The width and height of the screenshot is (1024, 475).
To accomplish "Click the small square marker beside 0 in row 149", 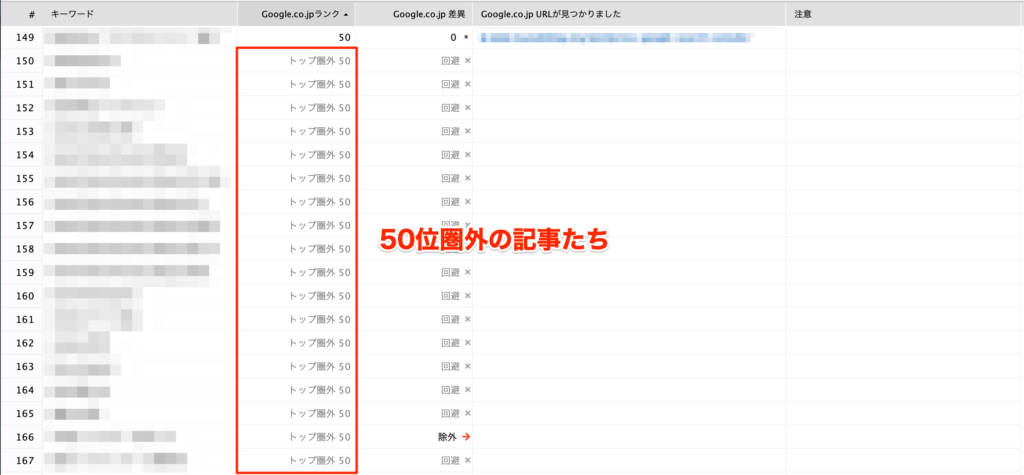I will point(466,38).
